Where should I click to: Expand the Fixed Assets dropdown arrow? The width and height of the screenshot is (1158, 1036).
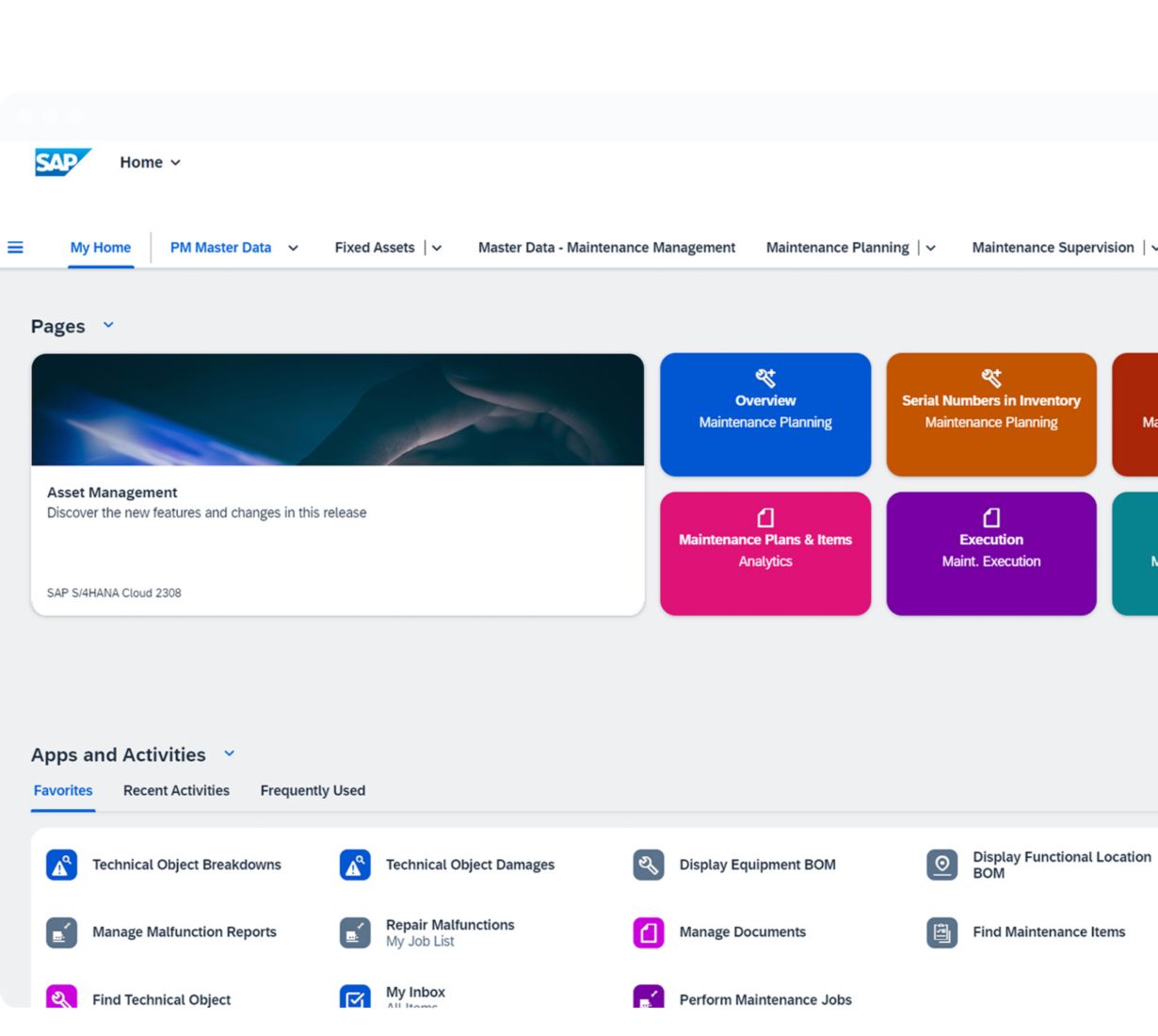tap(437, 249)
